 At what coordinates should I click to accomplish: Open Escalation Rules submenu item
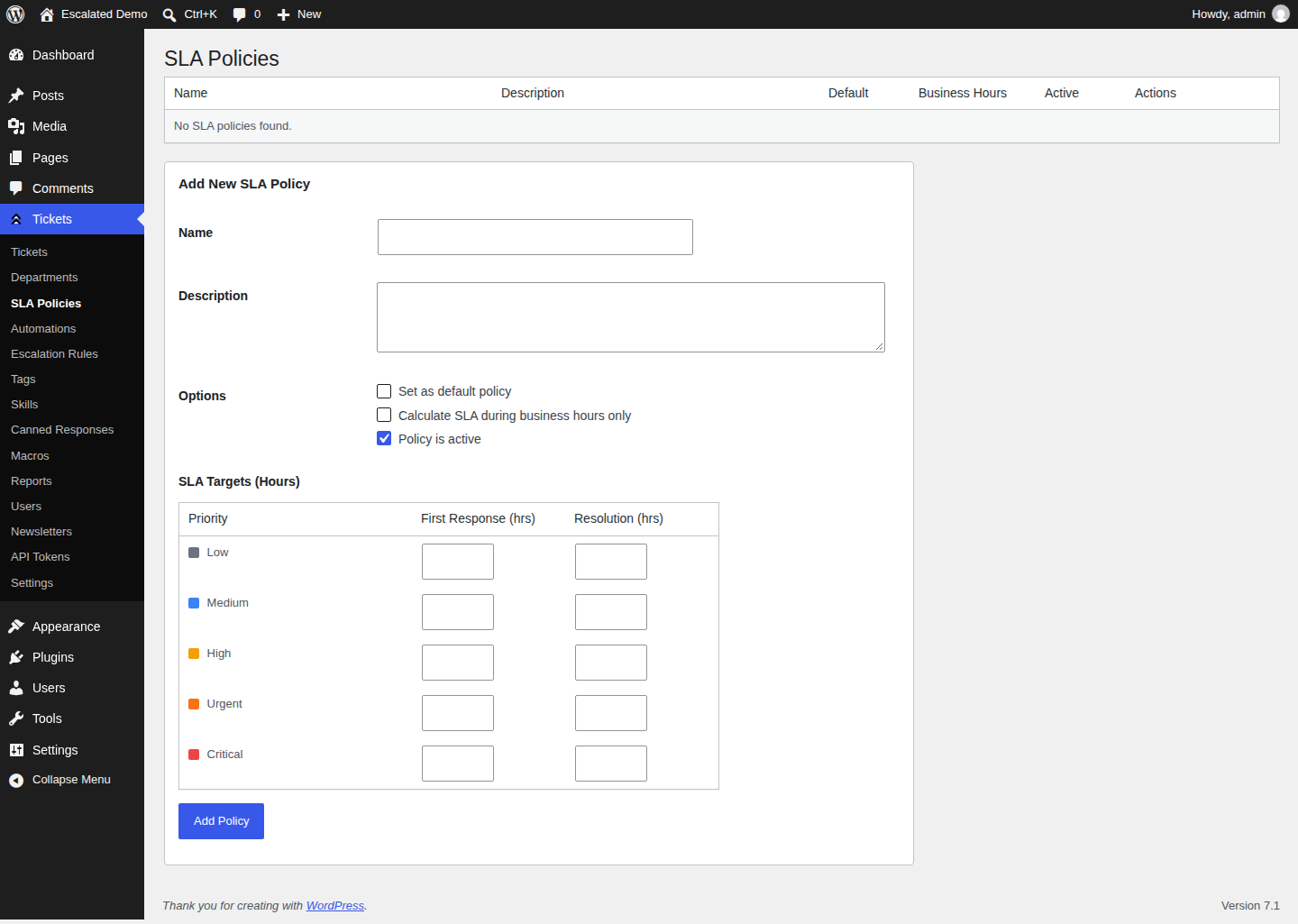click(54, 354)
